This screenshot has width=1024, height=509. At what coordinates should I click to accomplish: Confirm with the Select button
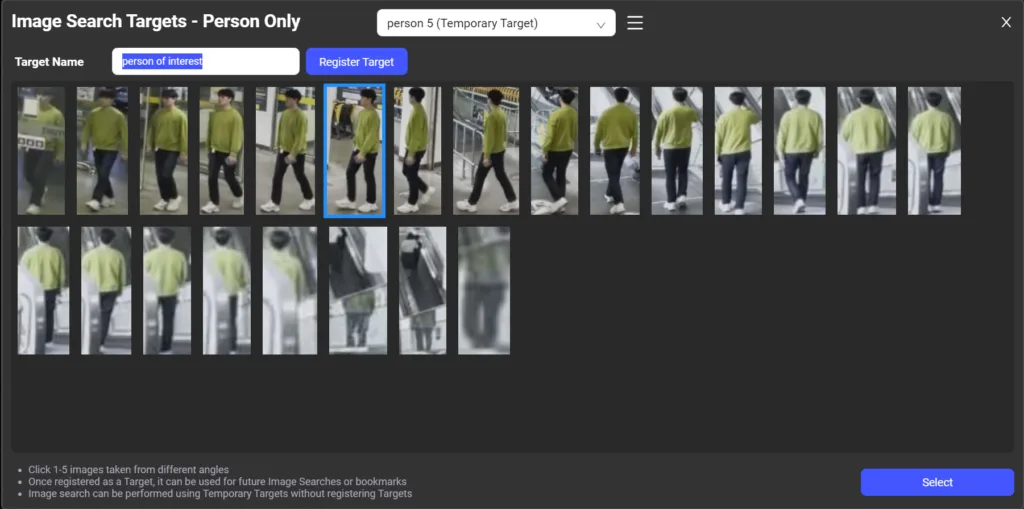tap(937, 482)
